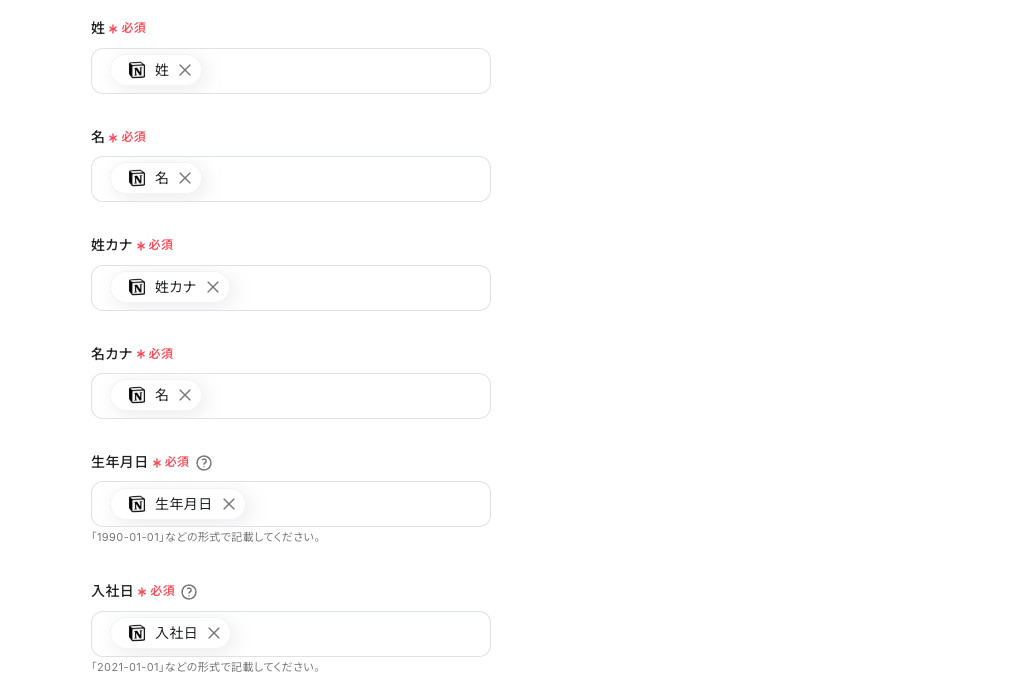Remove the 名 tag from the 名 field

point(185,178)
